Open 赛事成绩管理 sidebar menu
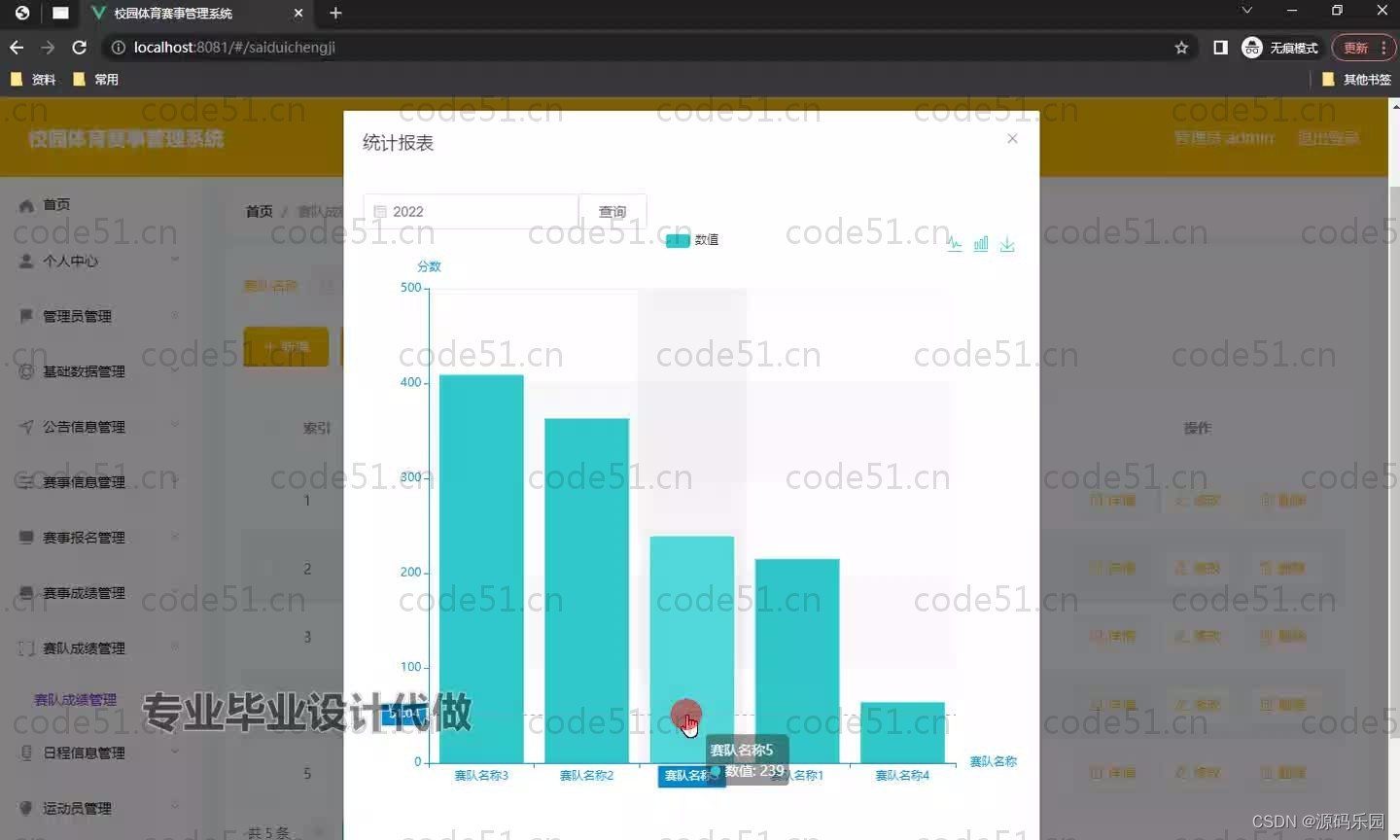Viewport: 1400px width, 840px height. click(x=84, y=593)
